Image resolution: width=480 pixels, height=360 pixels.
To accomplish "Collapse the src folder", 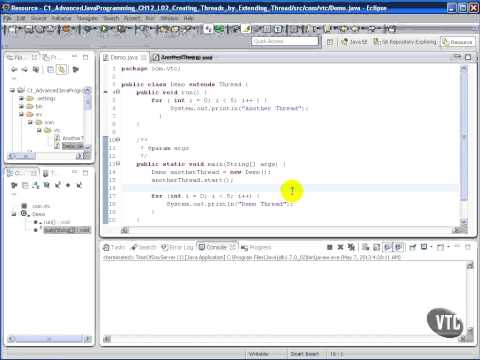I will coord(21,114).
